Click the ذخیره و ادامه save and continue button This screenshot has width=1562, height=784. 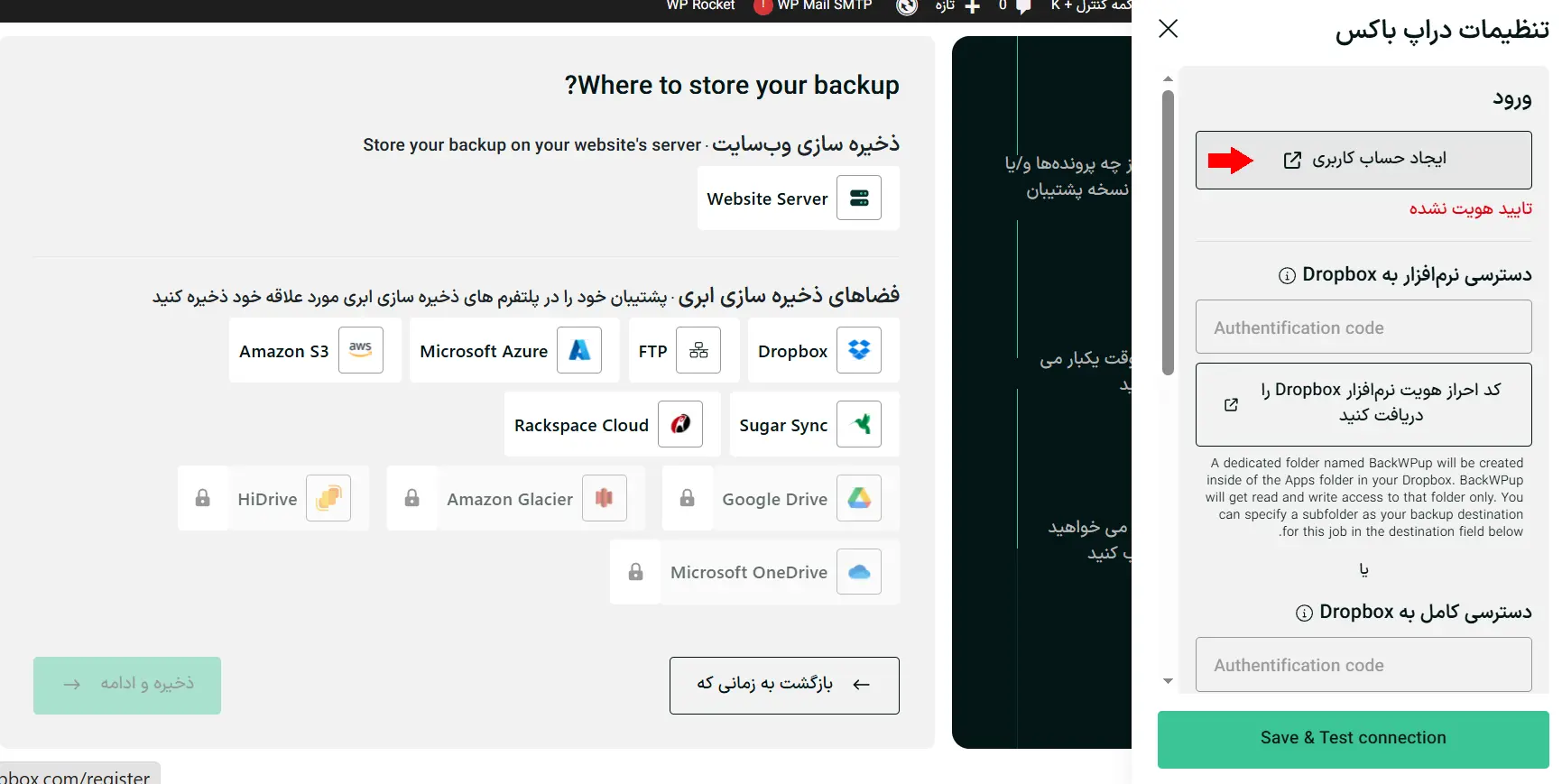(127, 686)
